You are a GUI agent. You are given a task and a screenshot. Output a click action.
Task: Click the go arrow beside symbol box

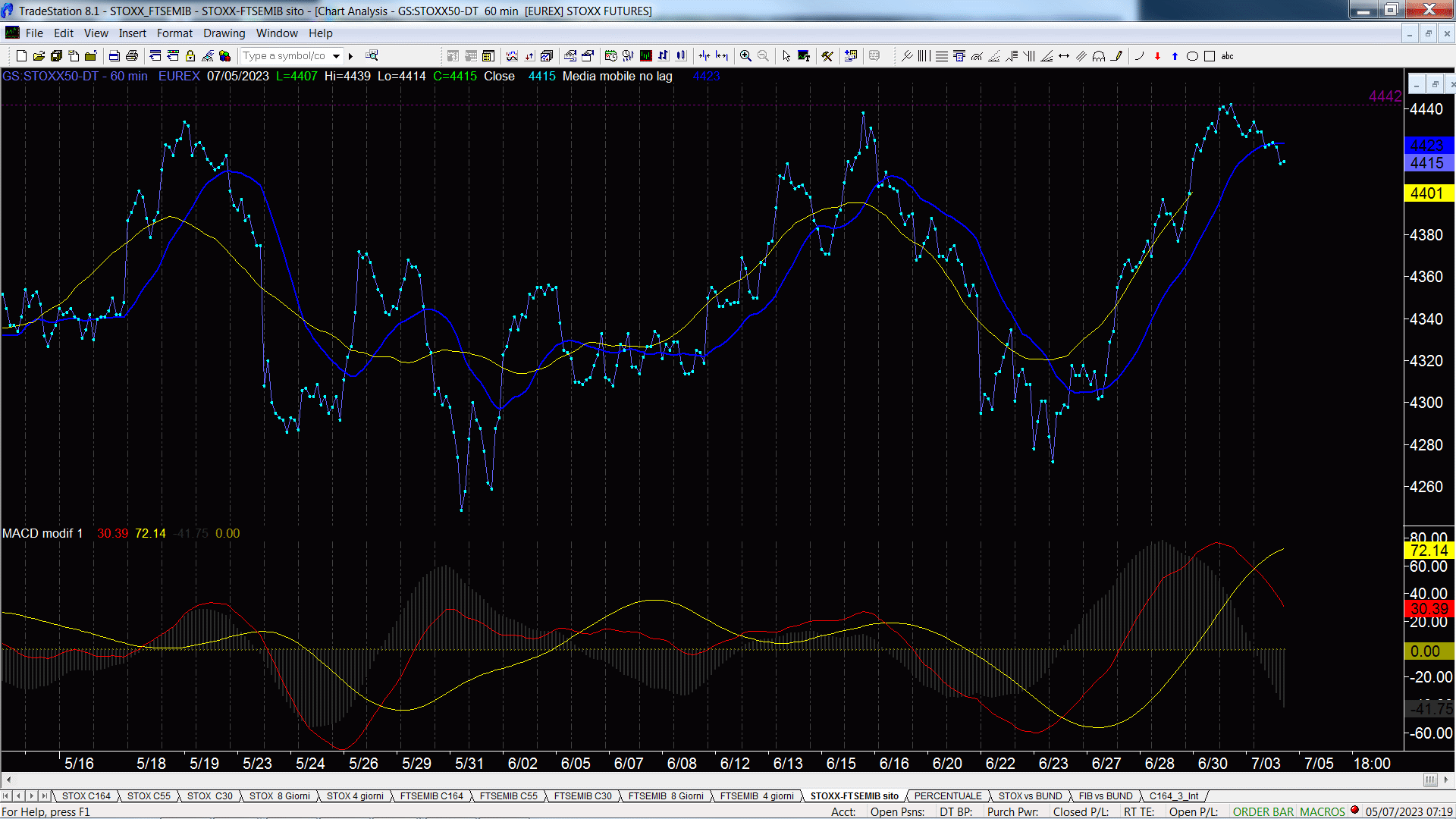tap(350, 56)
